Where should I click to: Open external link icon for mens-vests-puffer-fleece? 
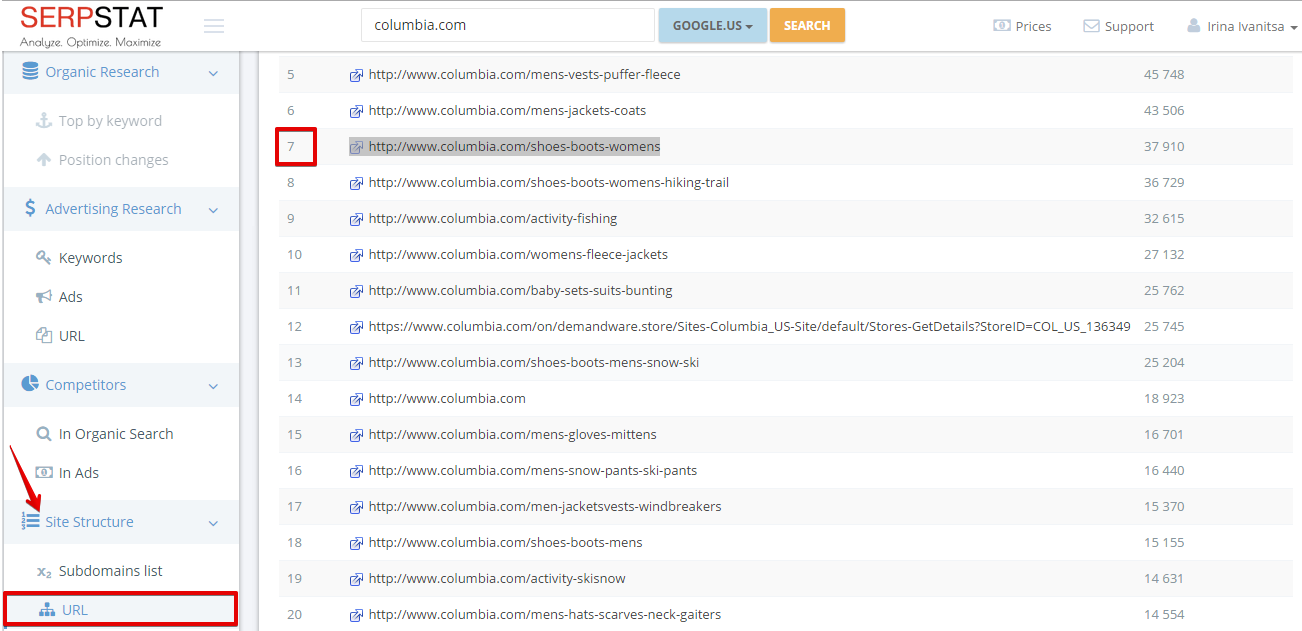coord(356,75)
